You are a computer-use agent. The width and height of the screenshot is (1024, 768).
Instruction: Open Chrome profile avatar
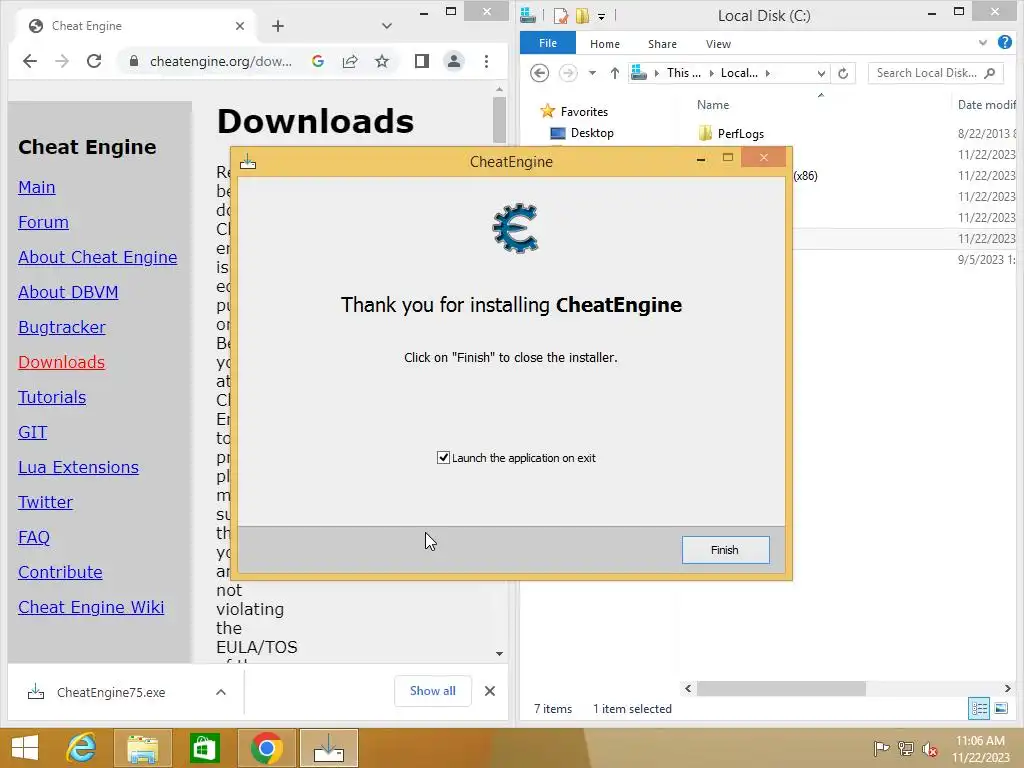[x=454, y=61]
